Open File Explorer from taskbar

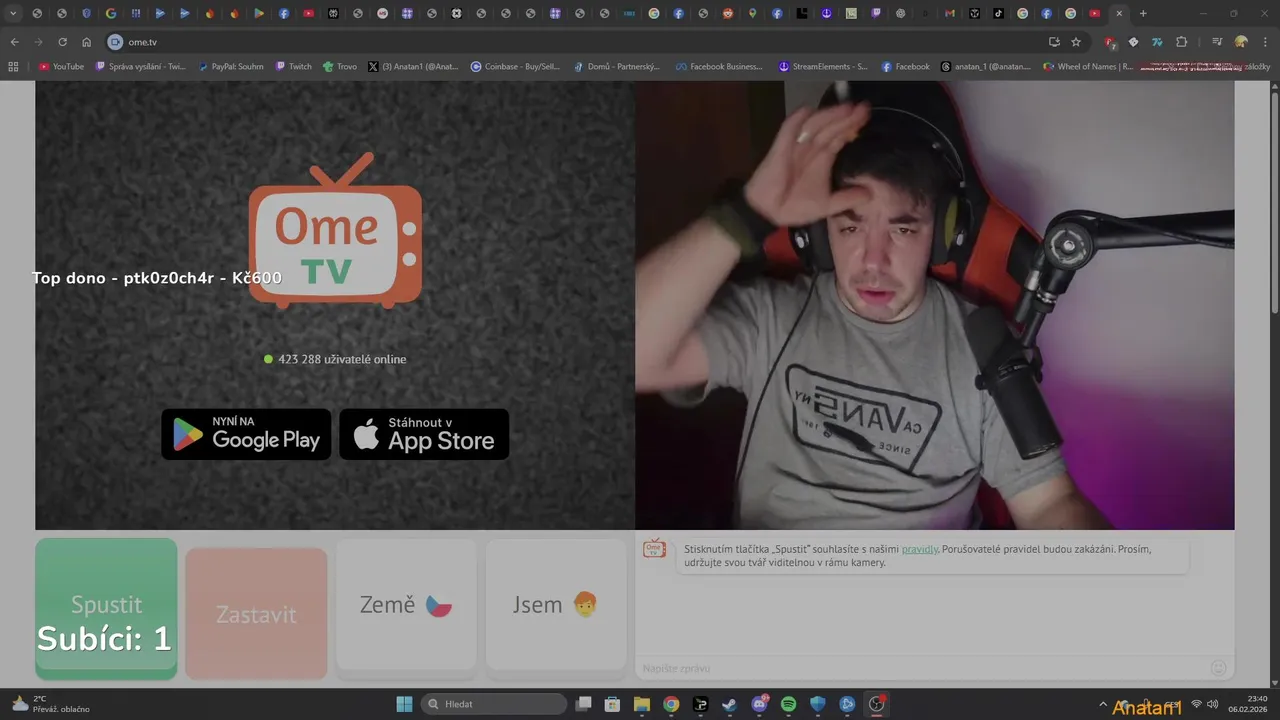pyautogui.click(x=641, y=704)
